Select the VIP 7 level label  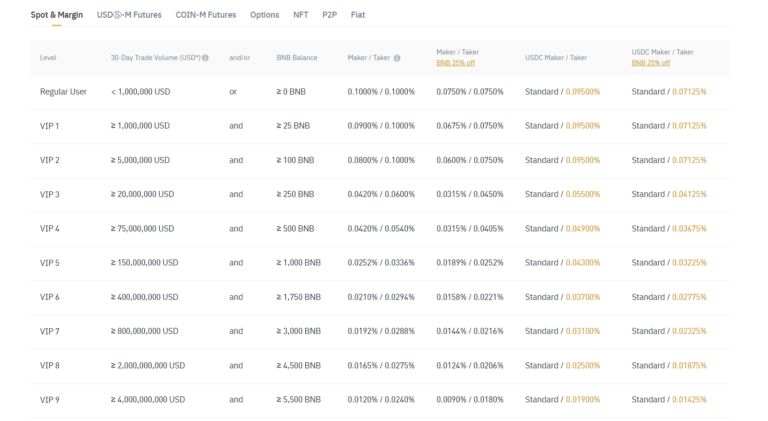[x=49, y=331]
